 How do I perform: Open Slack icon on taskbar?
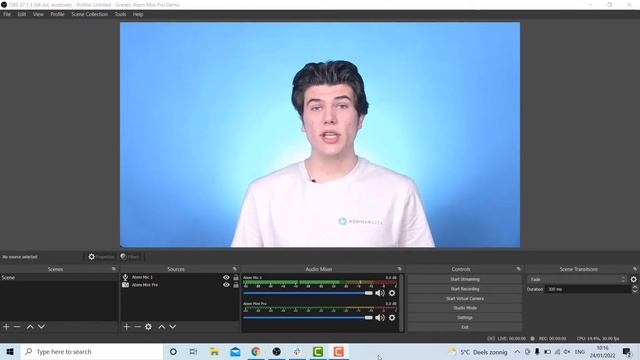(297, 351)
